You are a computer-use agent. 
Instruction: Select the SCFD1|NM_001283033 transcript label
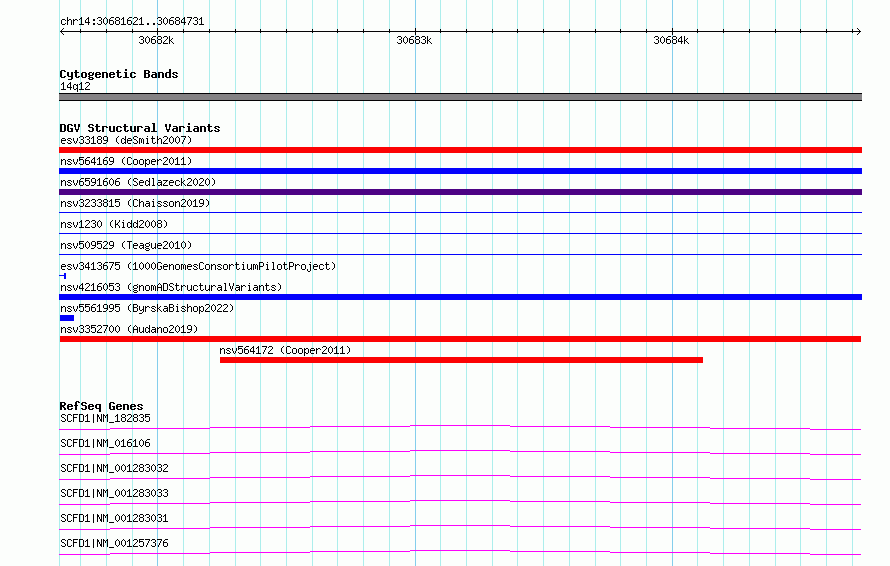114,493
